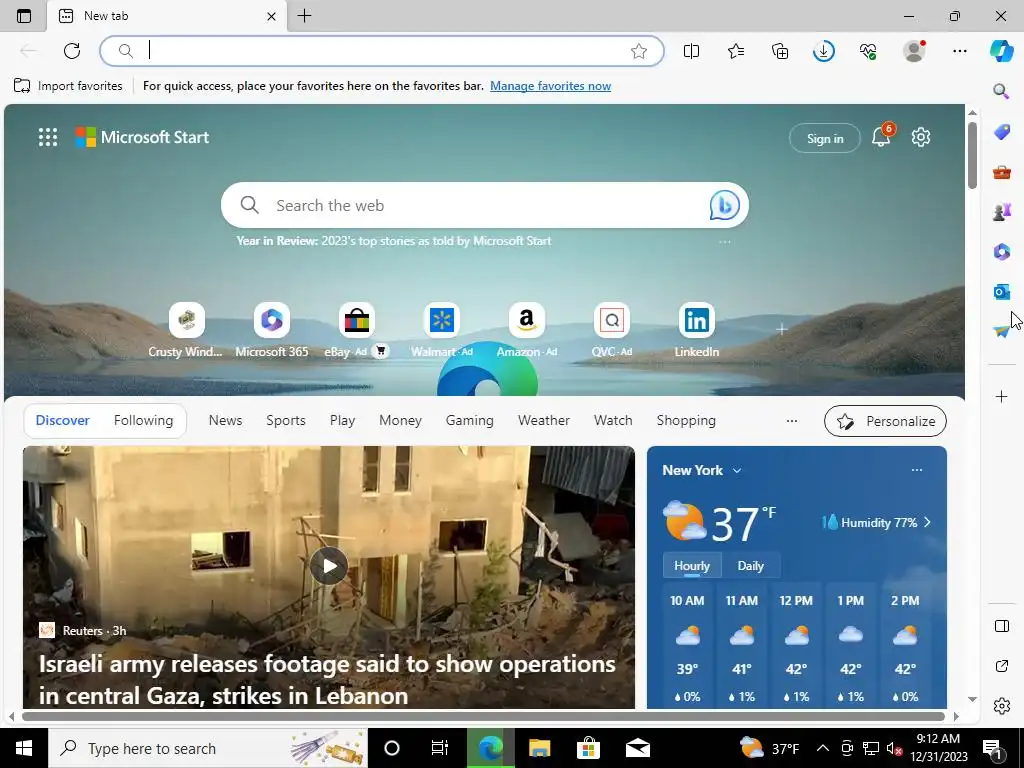Click the Bing chat icon in search box
The width and height of the screenshot is (1024, 768).
[724, 205]
